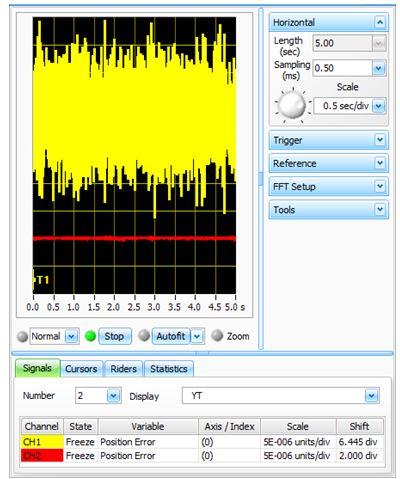Expand the Tools panel

coord(380,209)
